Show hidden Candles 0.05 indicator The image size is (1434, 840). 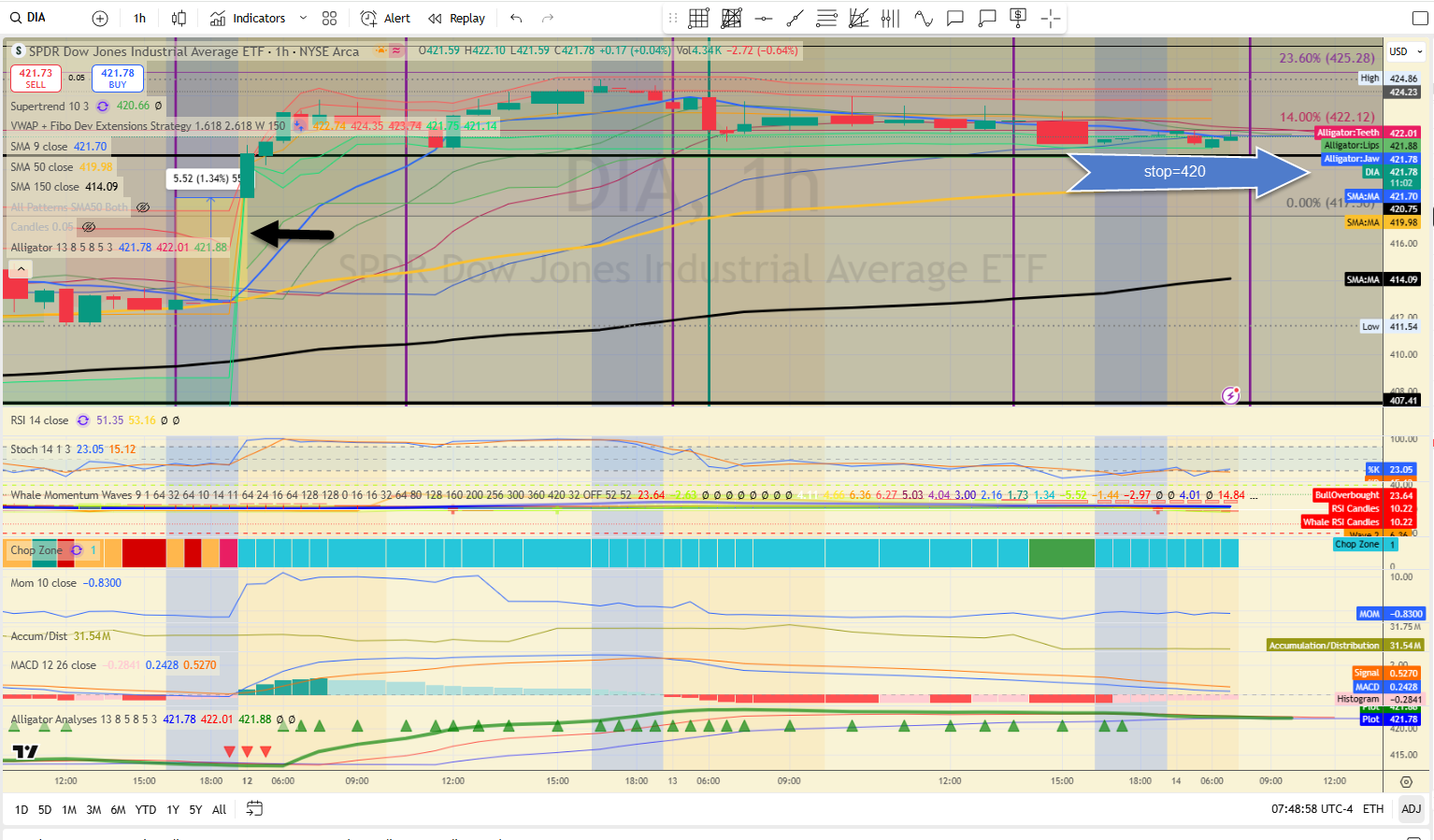pyautogui.click(x=89, y=227)
